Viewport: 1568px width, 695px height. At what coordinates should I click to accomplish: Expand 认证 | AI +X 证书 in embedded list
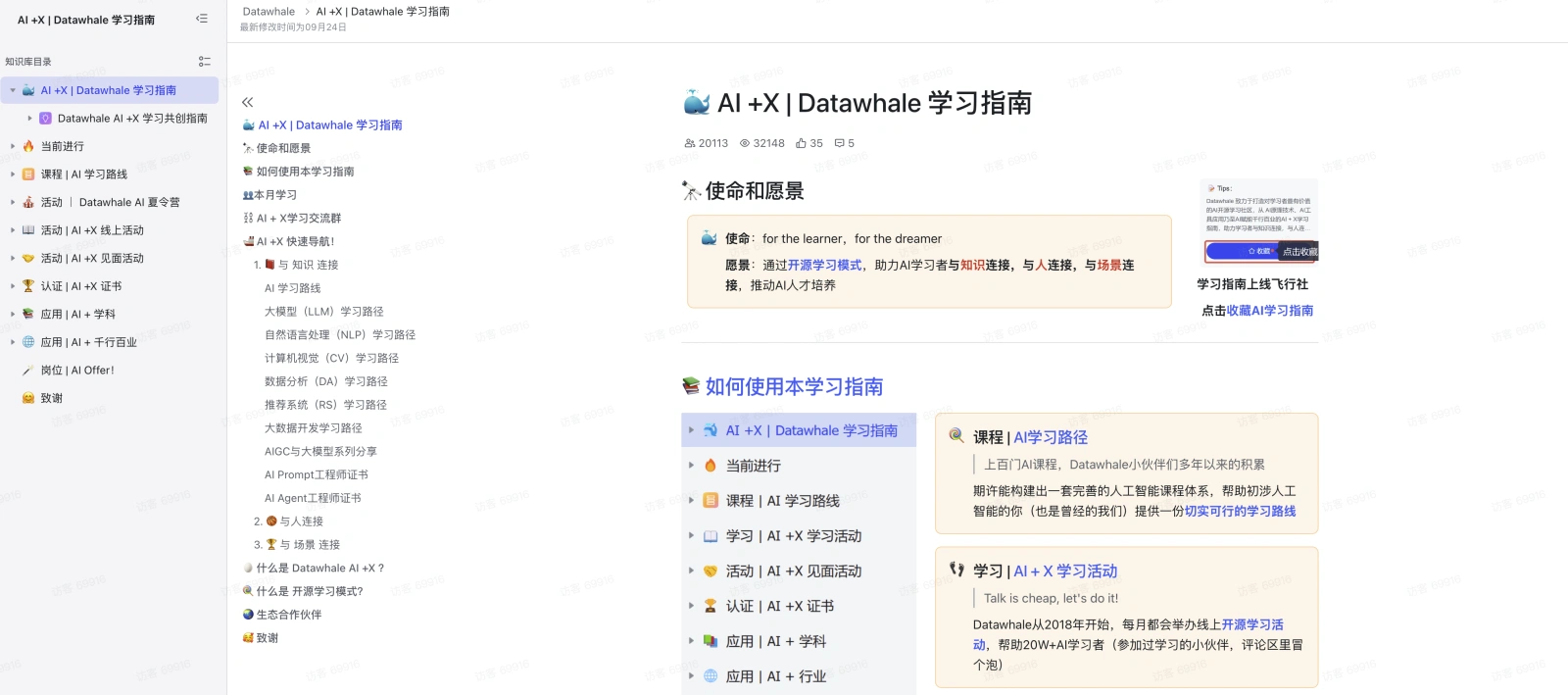(691, 606)
